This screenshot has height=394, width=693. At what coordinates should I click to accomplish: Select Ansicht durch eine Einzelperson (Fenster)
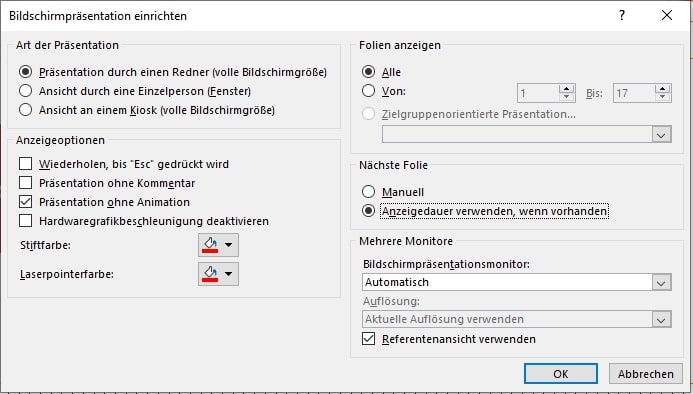coord(26,91)
